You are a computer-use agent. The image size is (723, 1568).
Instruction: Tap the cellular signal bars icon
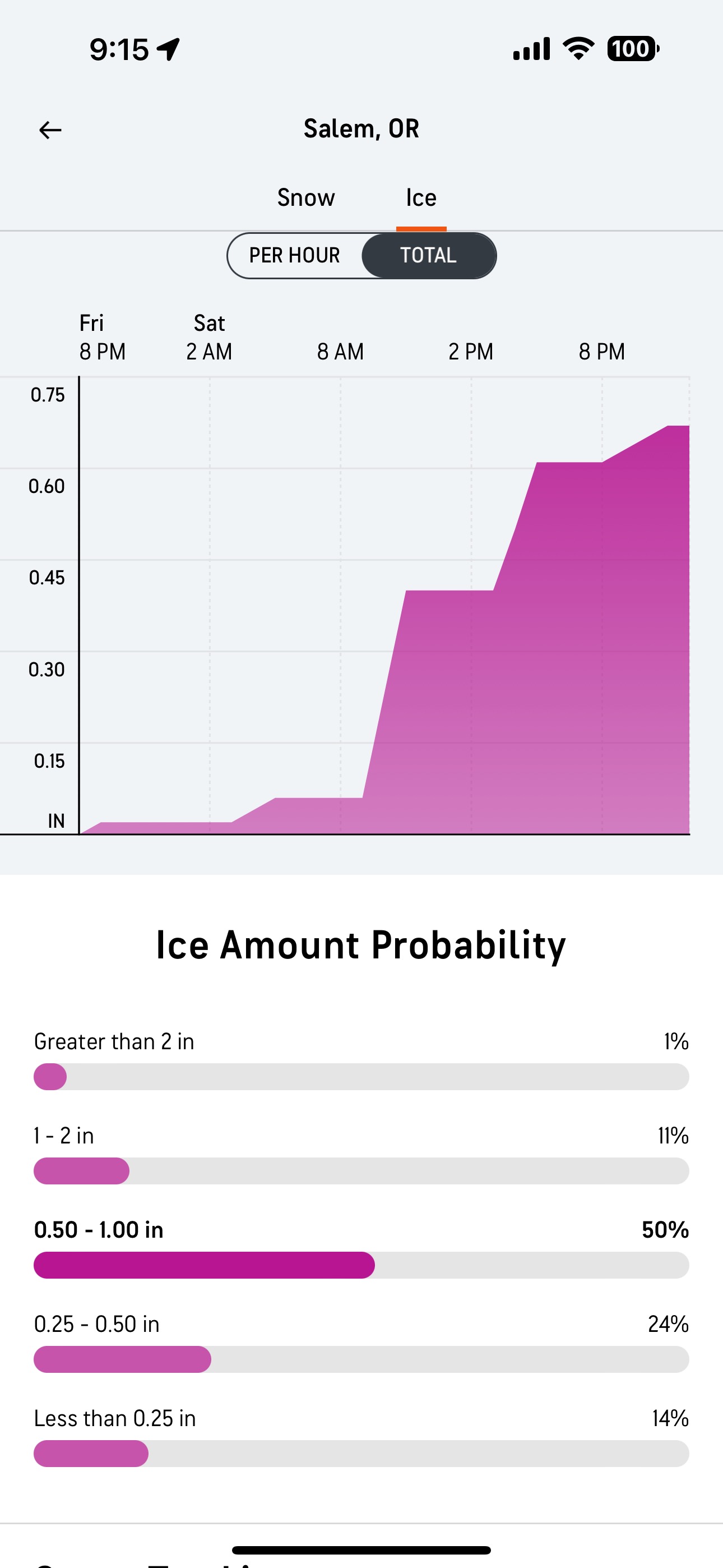[531, 49]
